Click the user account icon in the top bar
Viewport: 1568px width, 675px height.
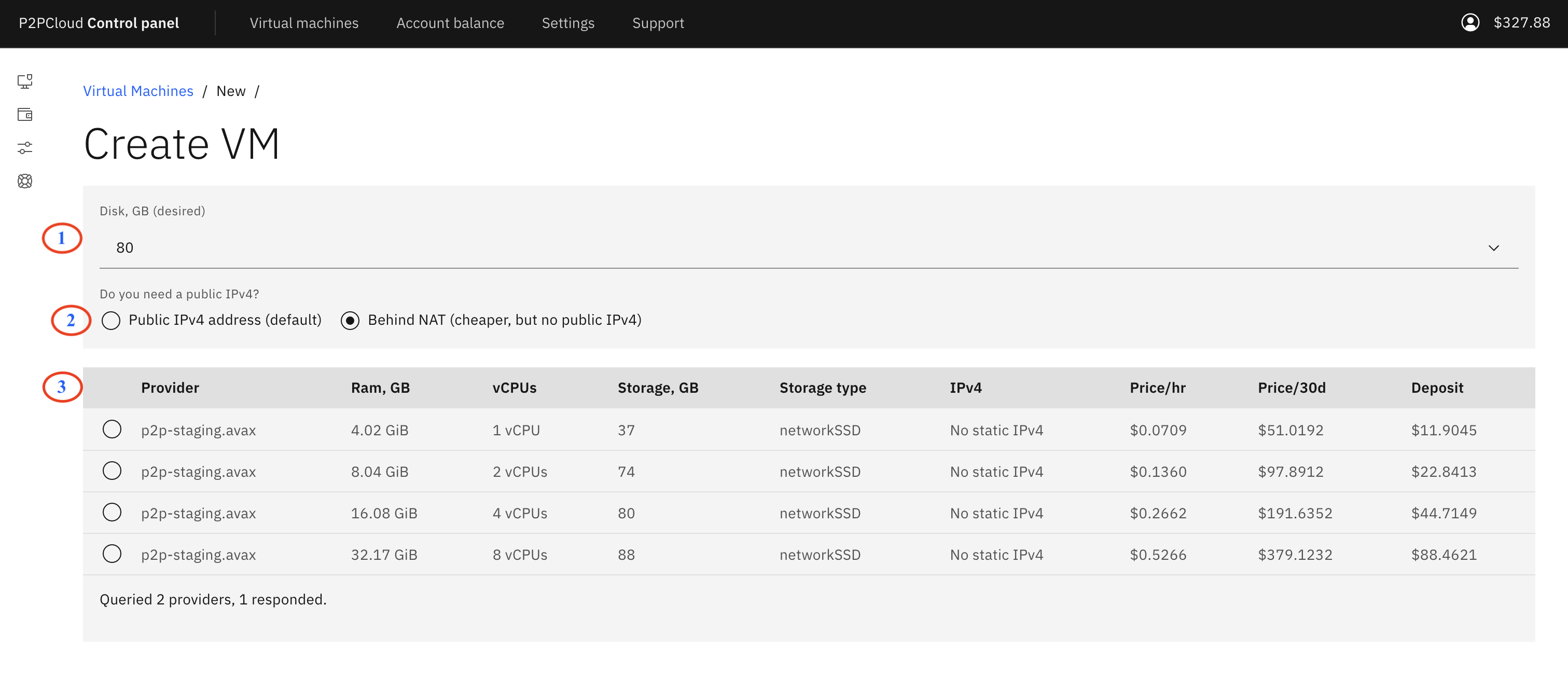click(1470, 22)
